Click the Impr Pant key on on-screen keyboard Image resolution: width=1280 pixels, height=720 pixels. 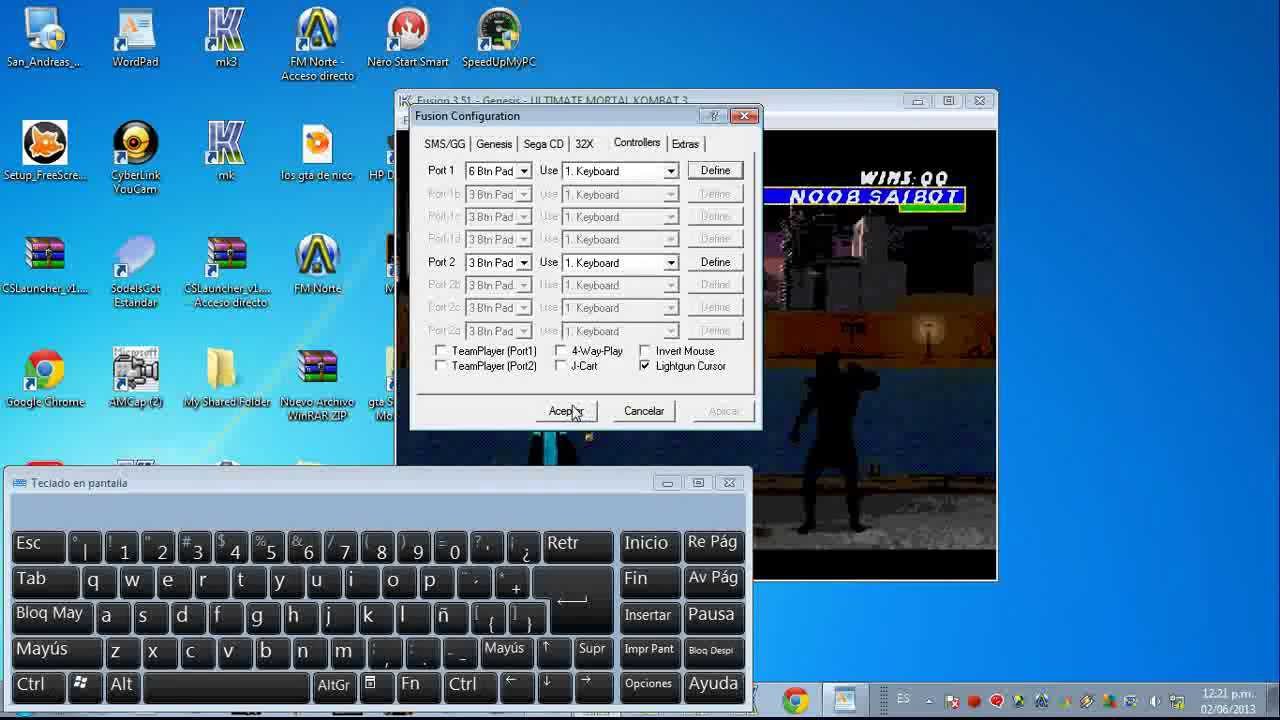[649, 651]
